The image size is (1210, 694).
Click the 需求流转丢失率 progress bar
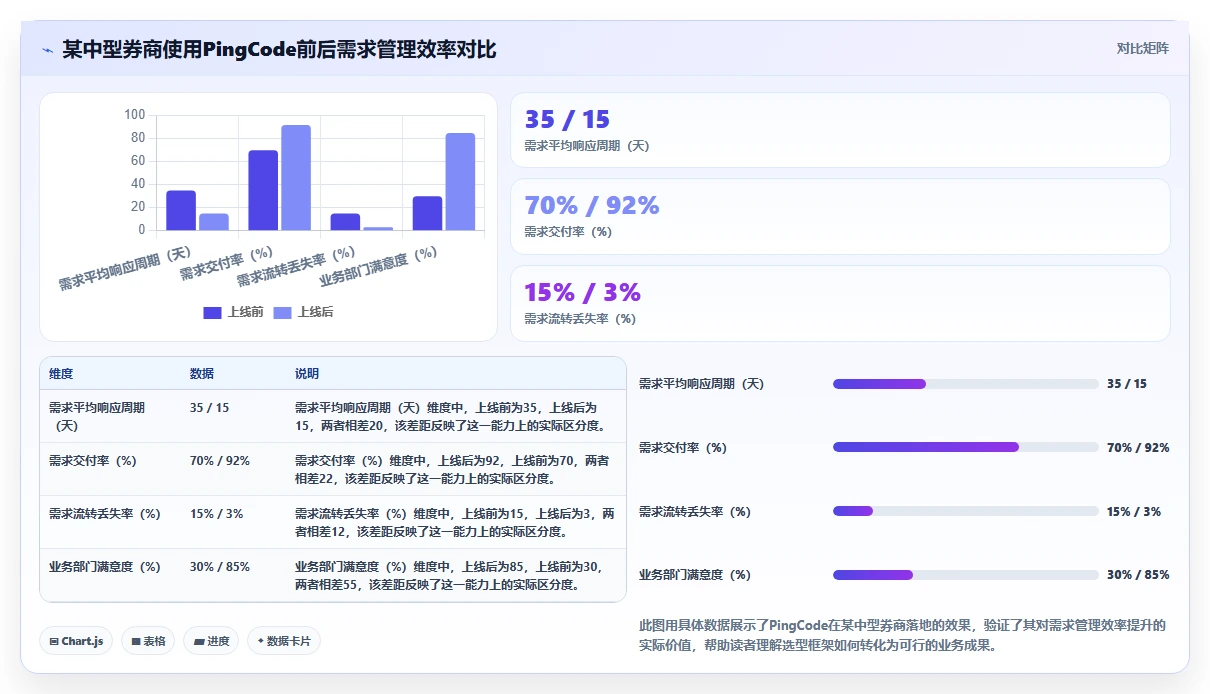click(965, 511)
